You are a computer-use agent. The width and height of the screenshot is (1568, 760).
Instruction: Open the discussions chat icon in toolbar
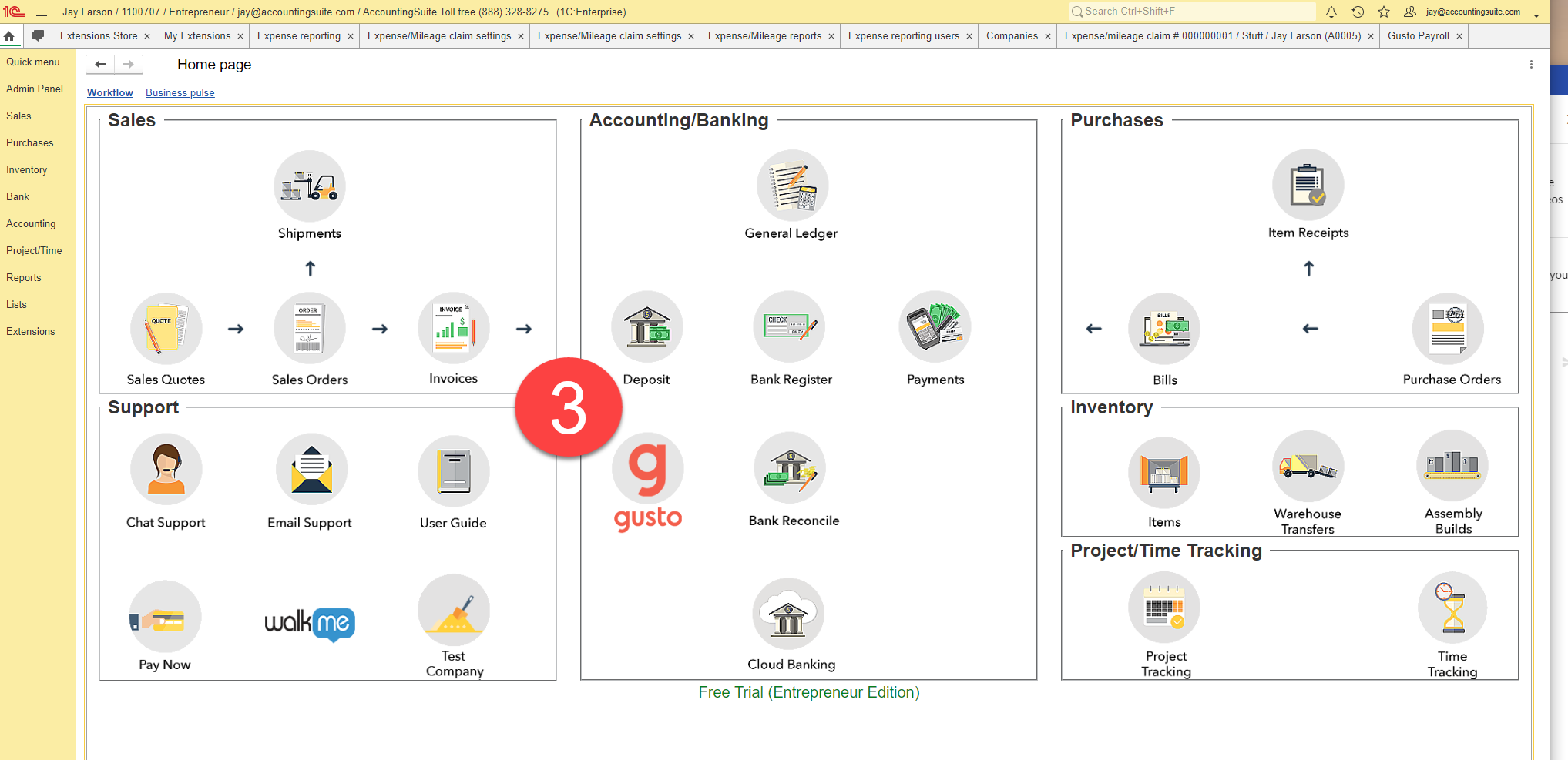37,36
